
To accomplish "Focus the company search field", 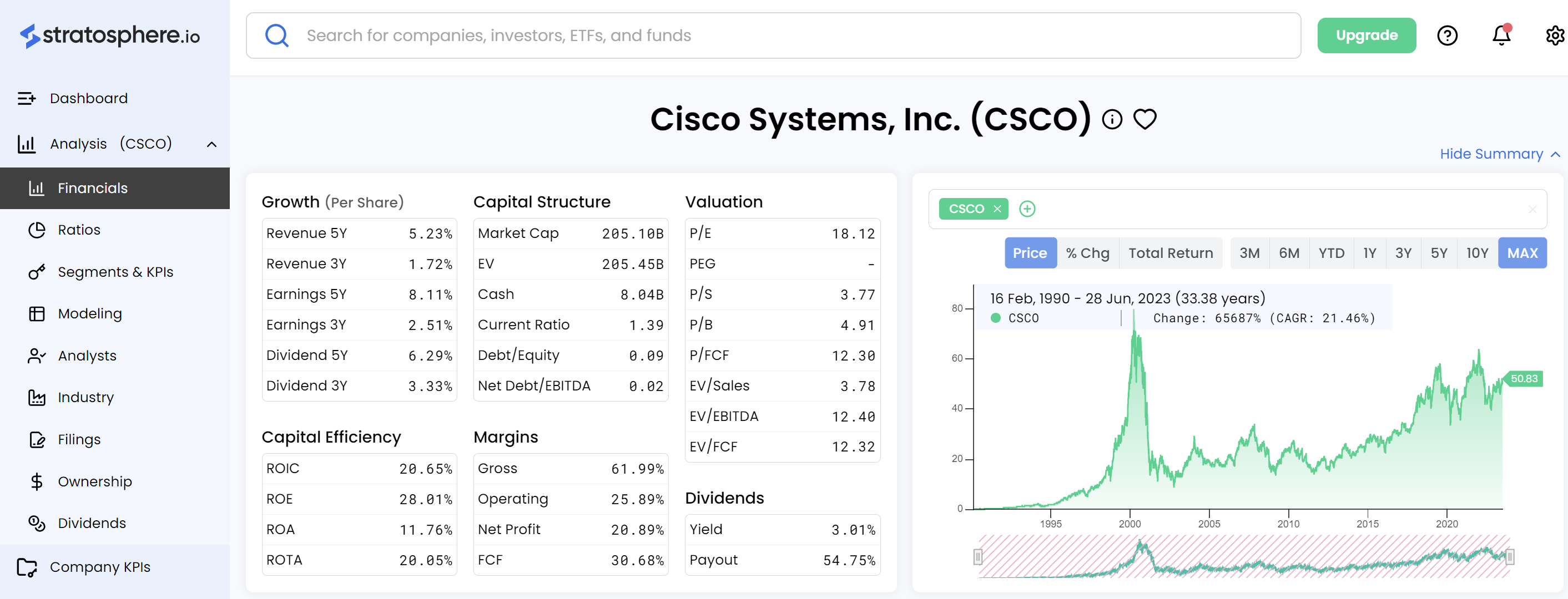I will [x=773, y=35].
